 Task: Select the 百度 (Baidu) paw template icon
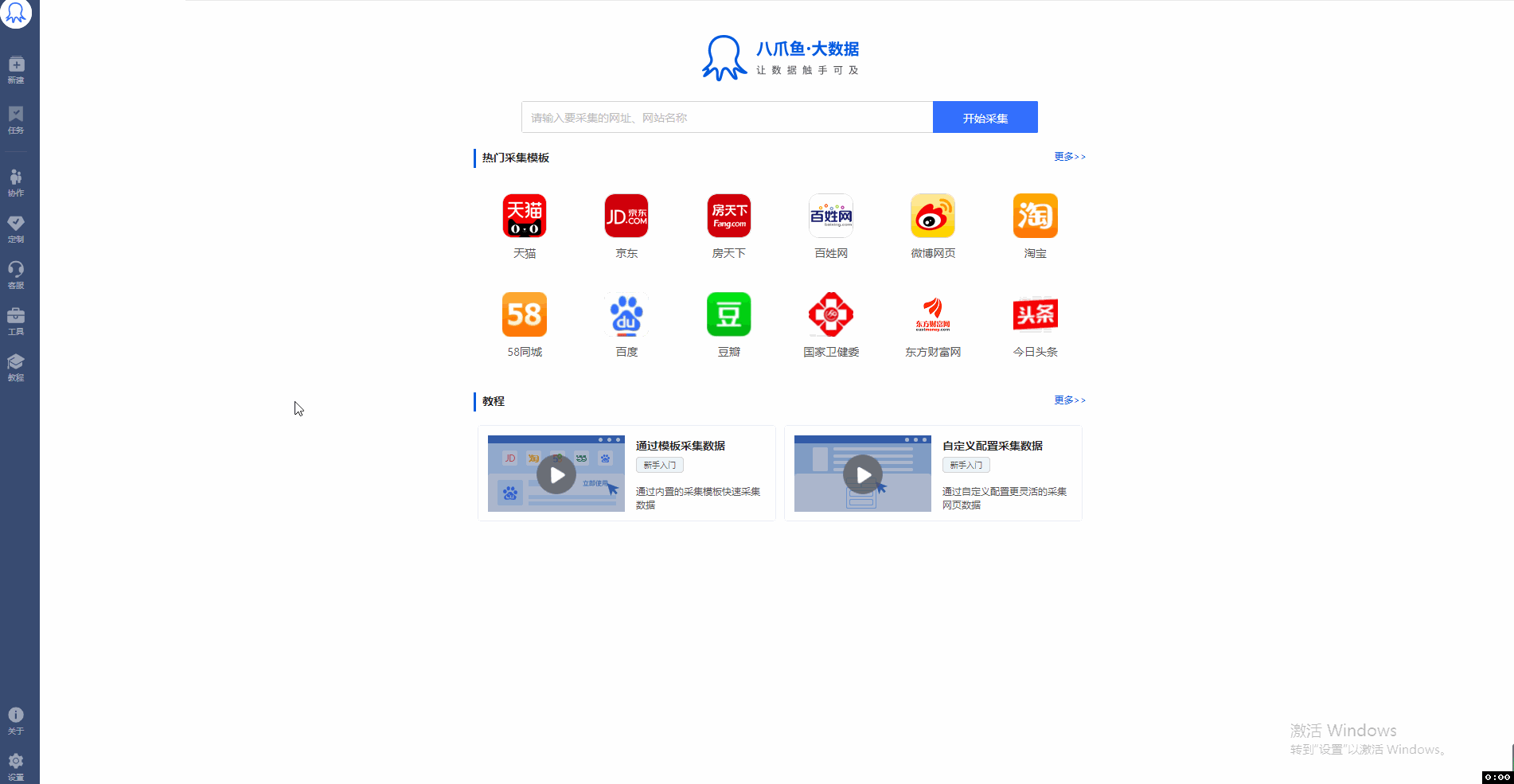tap(626, 314)
